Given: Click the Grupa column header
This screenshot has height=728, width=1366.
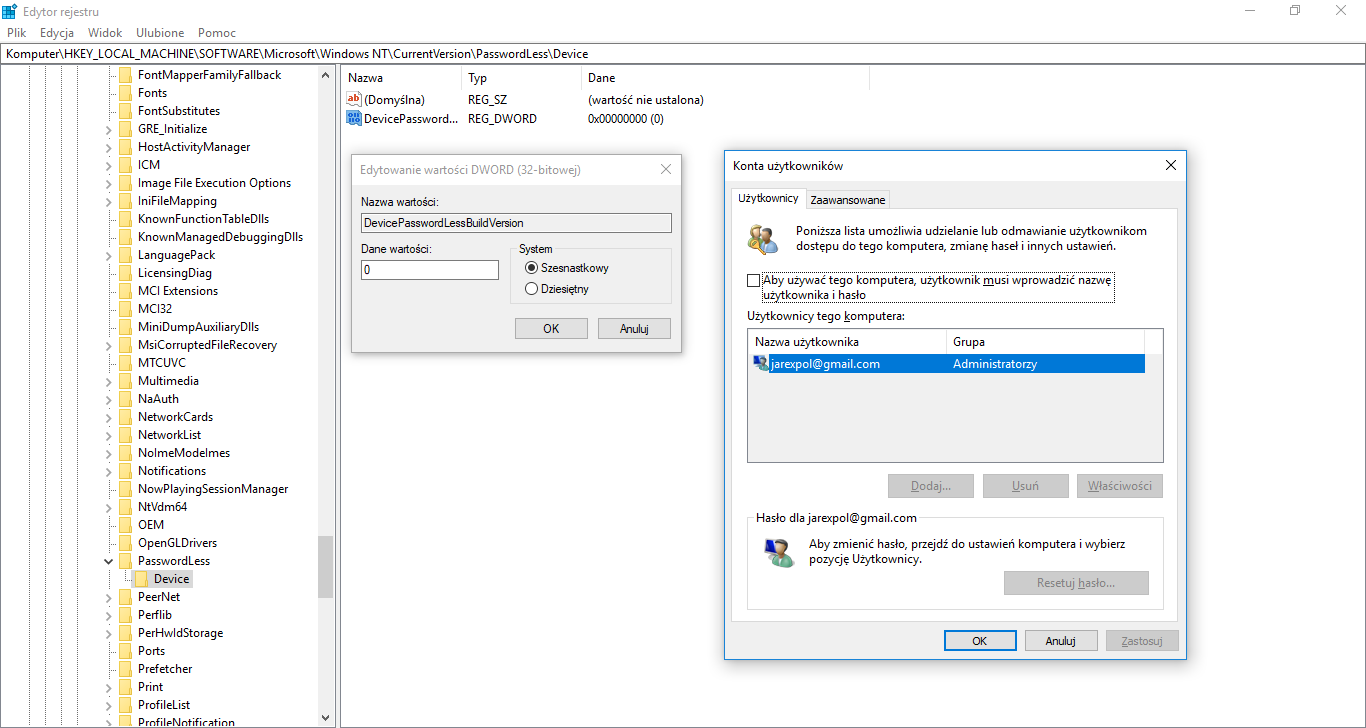Looking at the screenshot, I should [1045, 342].
